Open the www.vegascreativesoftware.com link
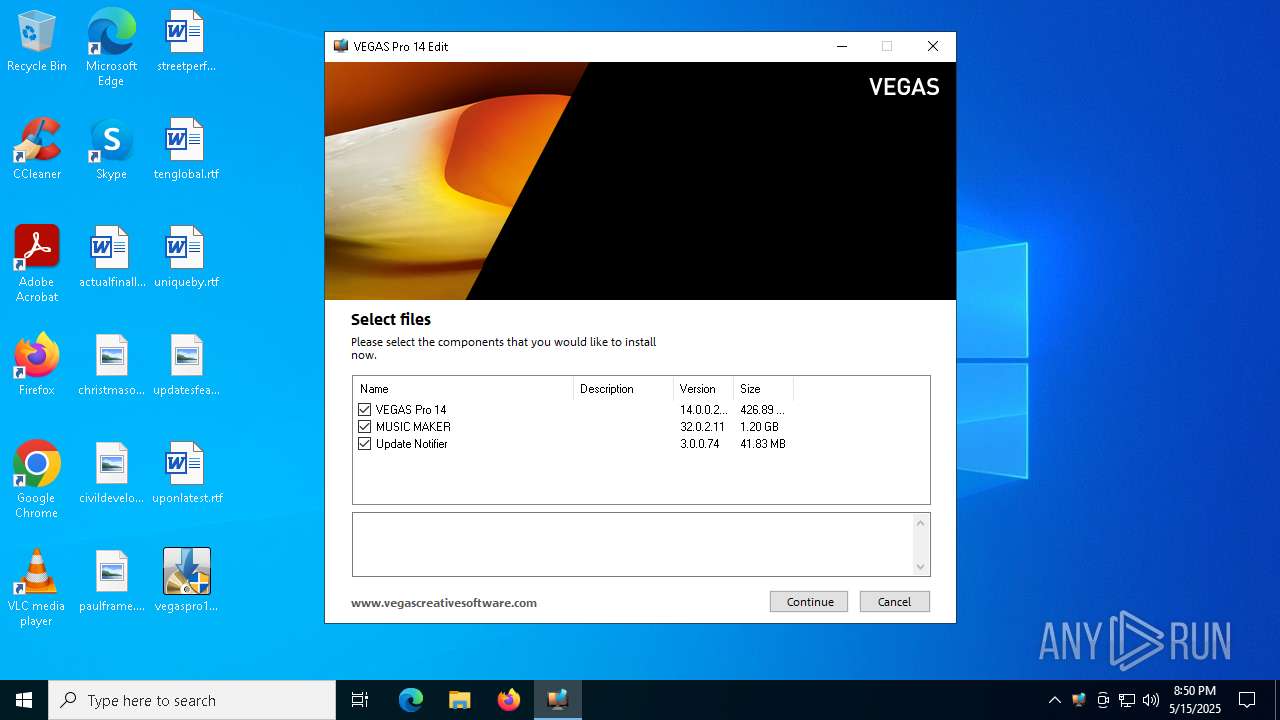The image size is (1280, 720). tap(444, 603)
